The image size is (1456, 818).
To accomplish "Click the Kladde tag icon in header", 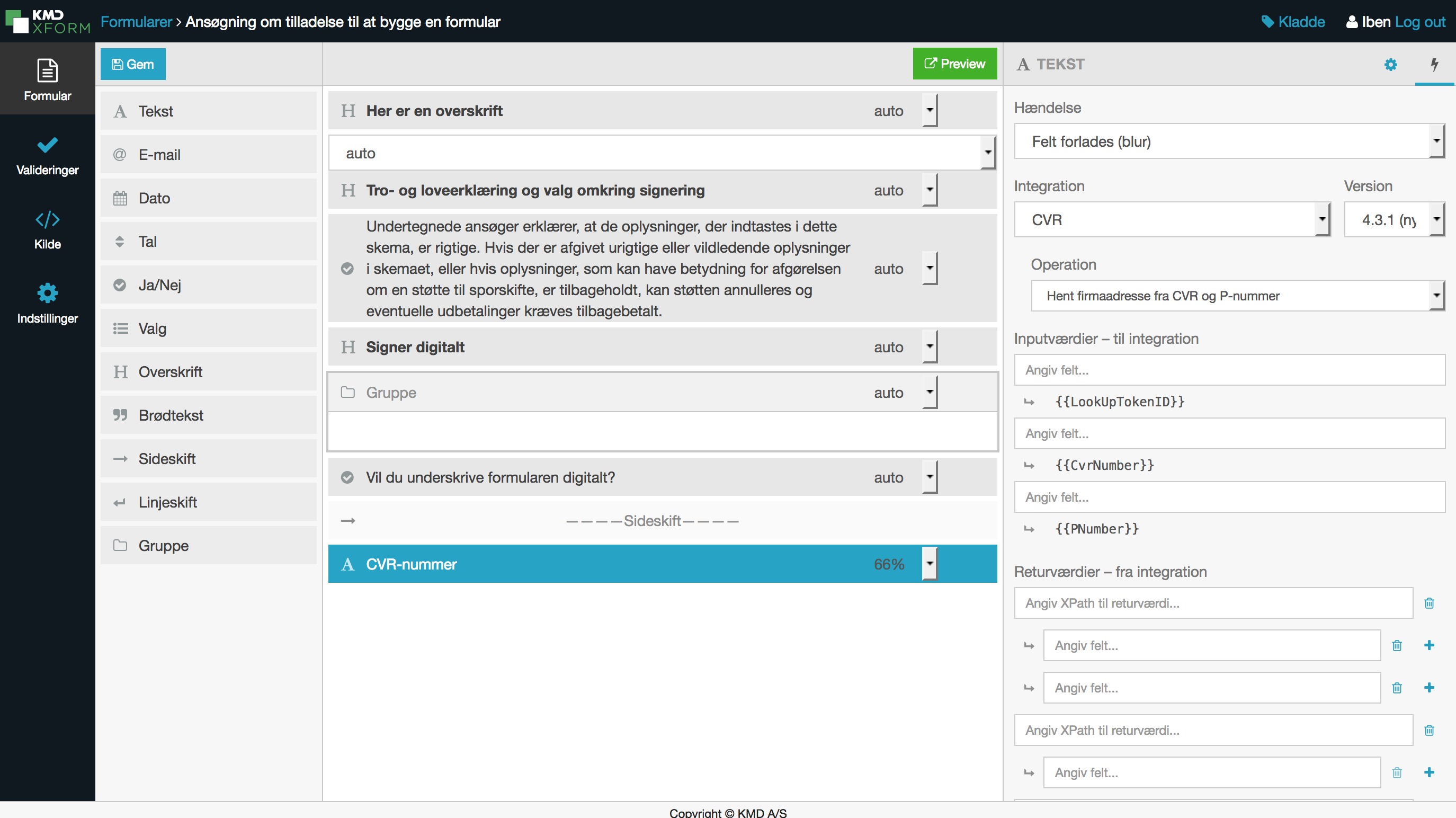I will 1268,22.
